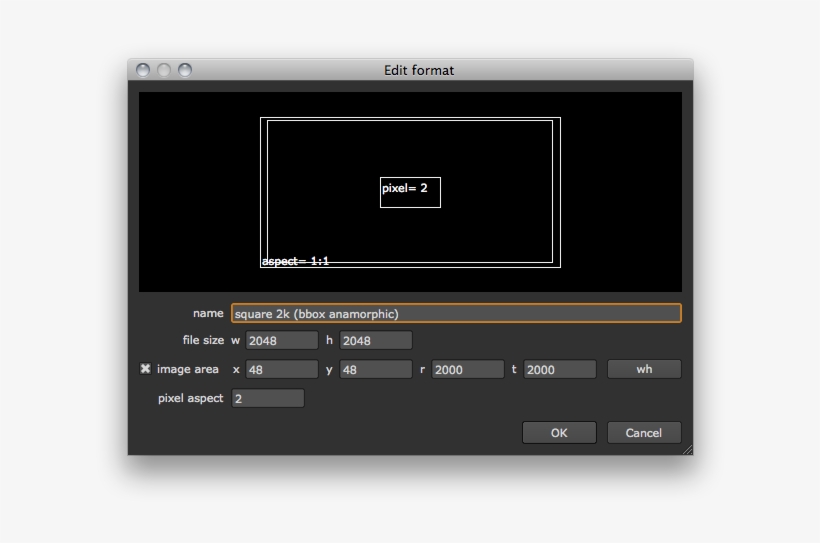Confirm with the OK button
This screenshot has width=820, height=543.
click(559, 433)
